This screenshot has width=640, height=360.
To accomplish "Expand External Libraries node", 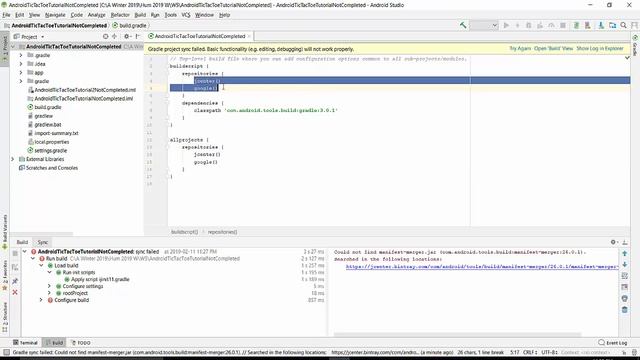I will click(13, 159).
